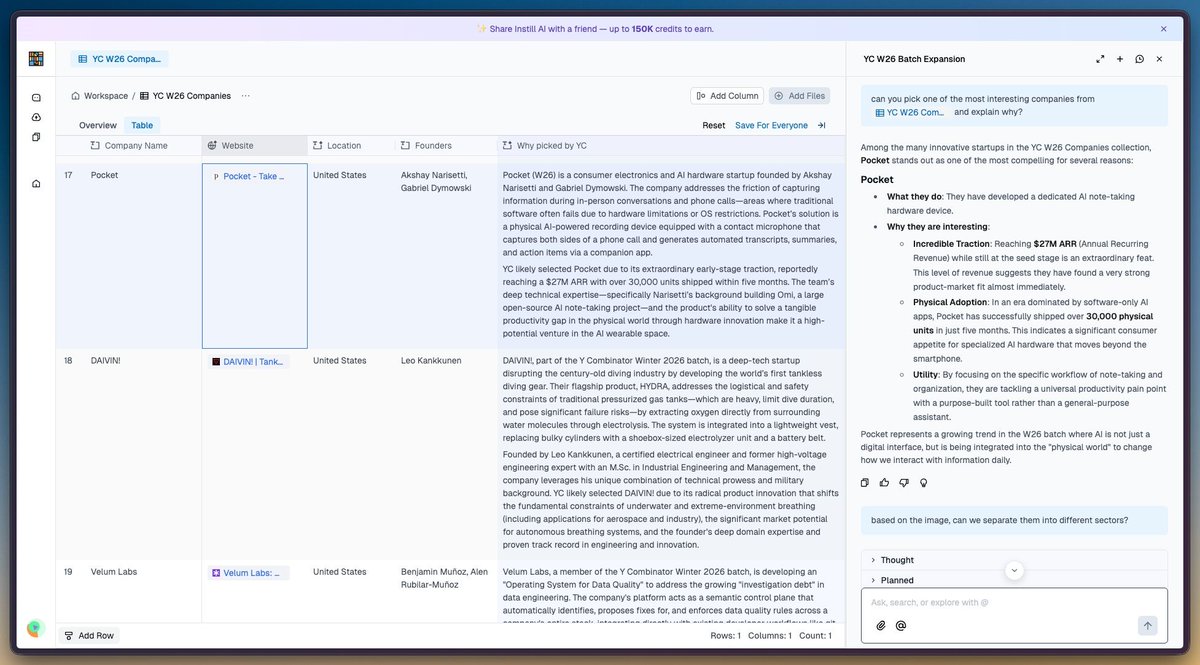Click the Location column type icon
This screenshot has width=1200, height=665.
coord(318,146)
